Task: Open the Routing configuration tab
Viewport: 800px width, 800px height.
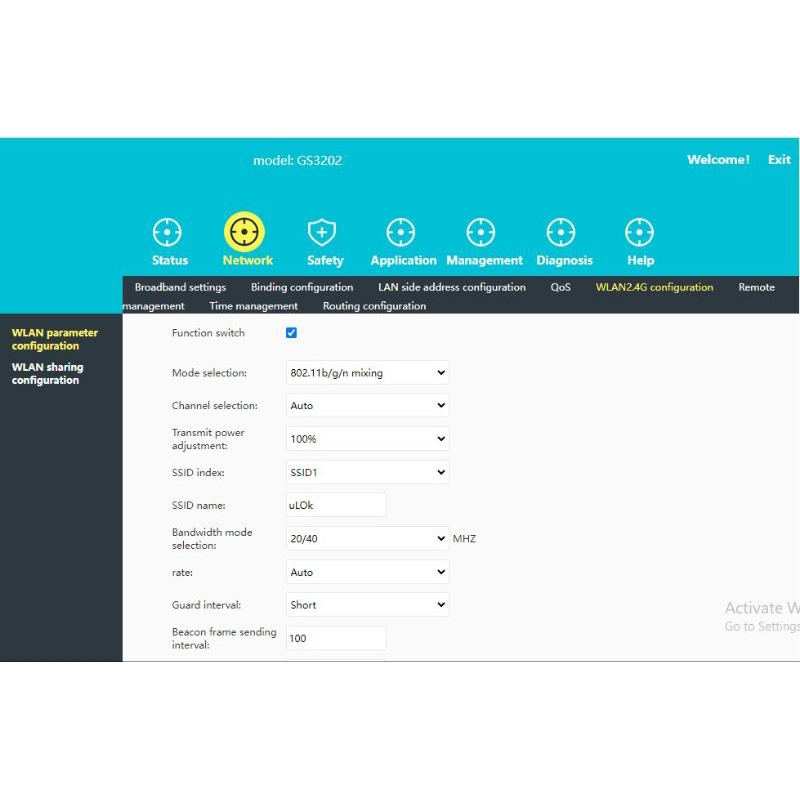Action: pos(374,306)
